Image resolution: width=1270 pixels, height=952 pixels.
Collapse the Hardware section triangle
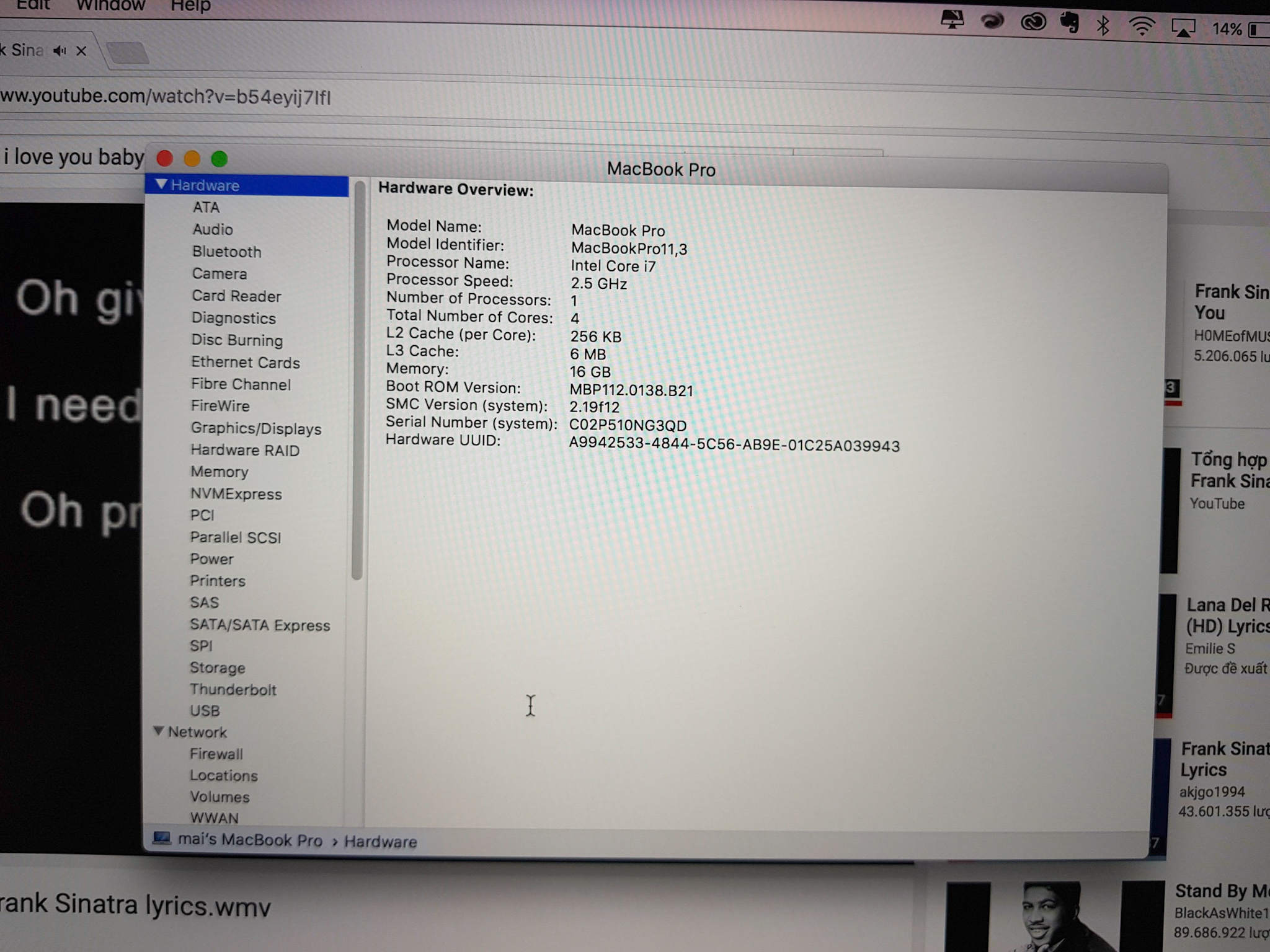(x=161, y=185)
